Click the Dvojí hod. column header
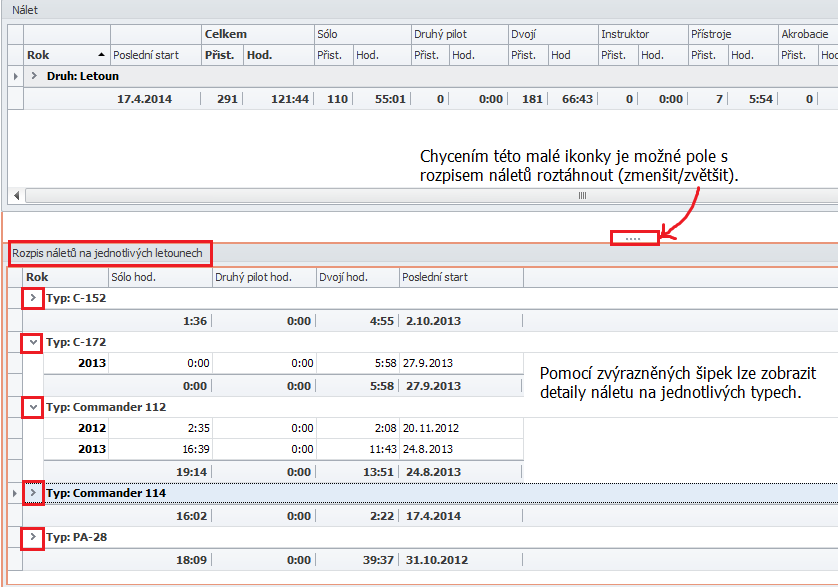The image size is (838, 587). tap(357, 277)
